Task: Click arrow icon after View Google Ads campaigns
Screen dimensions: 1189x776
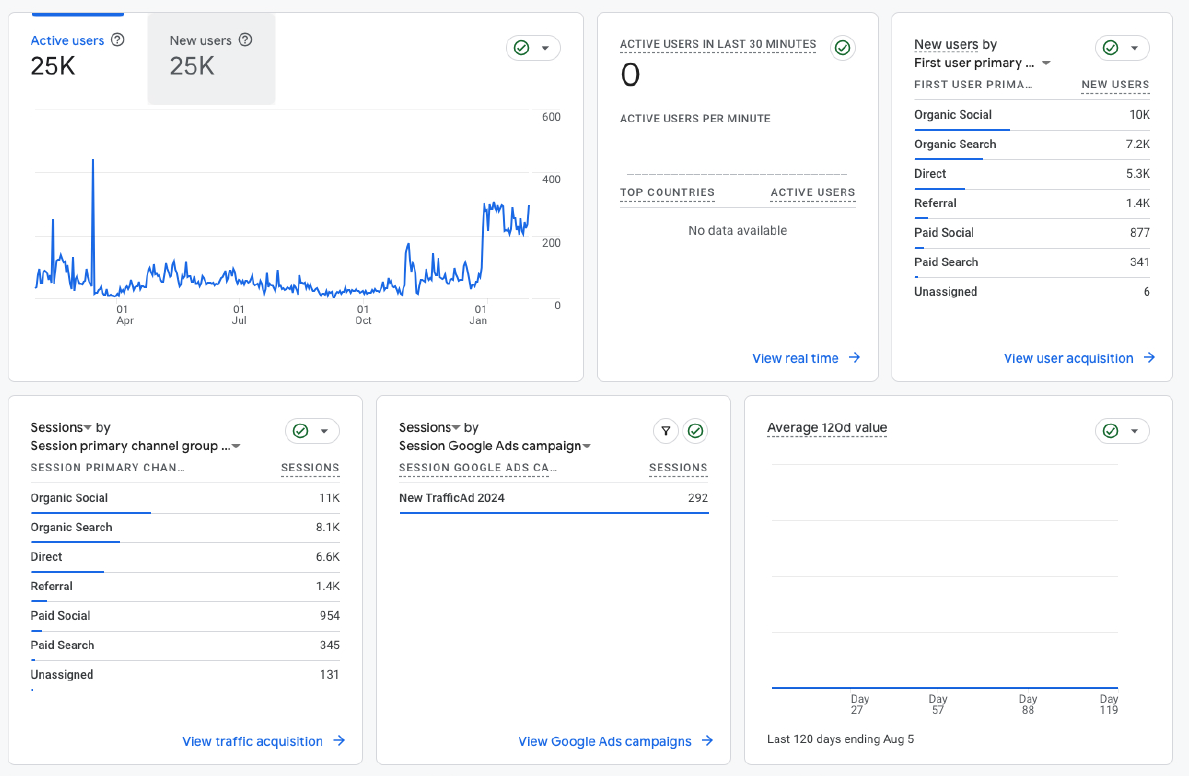Action: [707, 741]
